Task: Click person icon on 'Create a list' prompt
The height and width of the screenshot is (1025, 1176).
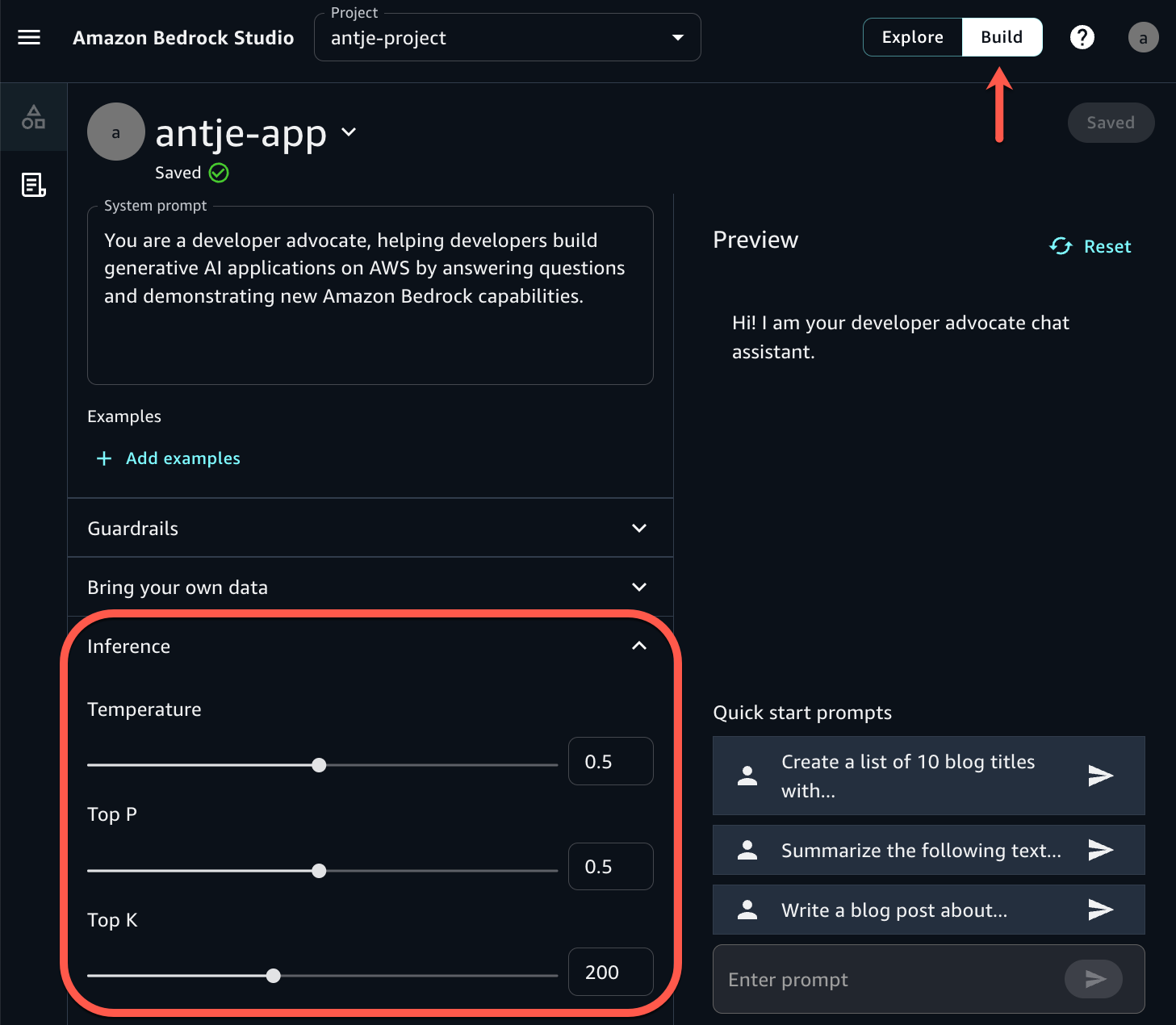Action: 747,776
